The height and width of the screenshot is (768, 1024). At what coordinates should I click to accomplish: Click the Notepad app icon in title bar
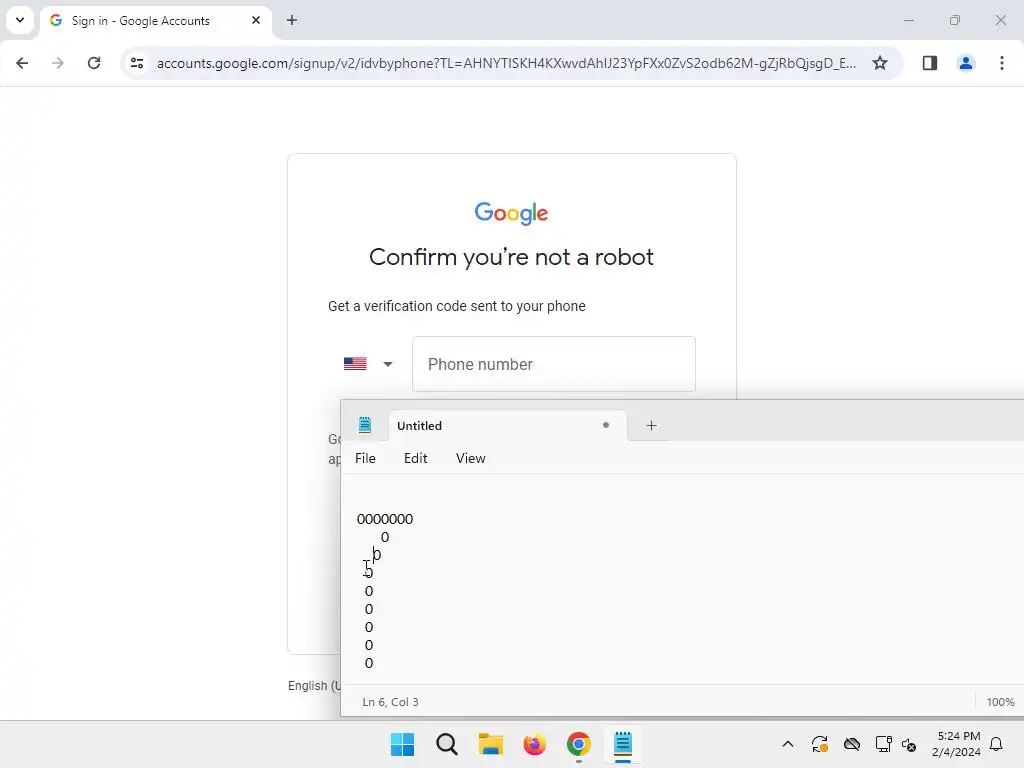[365, 425]
